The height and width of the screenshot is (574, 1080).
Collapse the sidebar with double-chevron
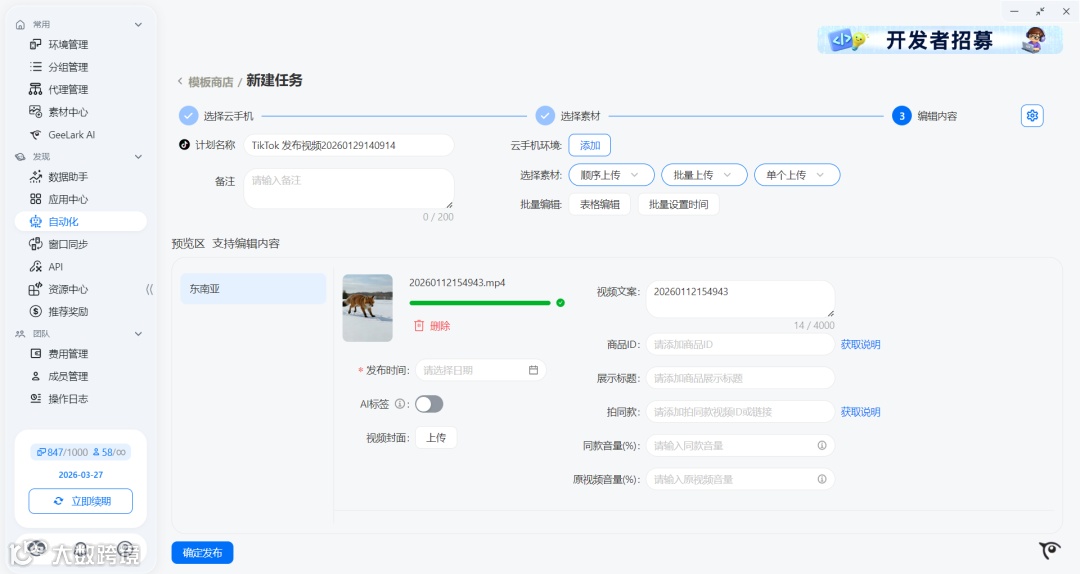click(149, 289)
